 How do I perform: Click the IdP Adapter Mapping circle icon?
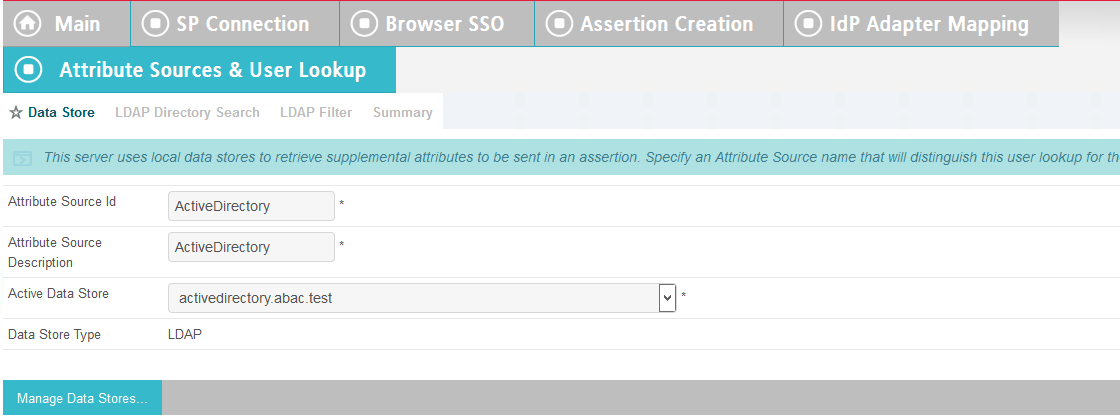click(x=809, y=24)
